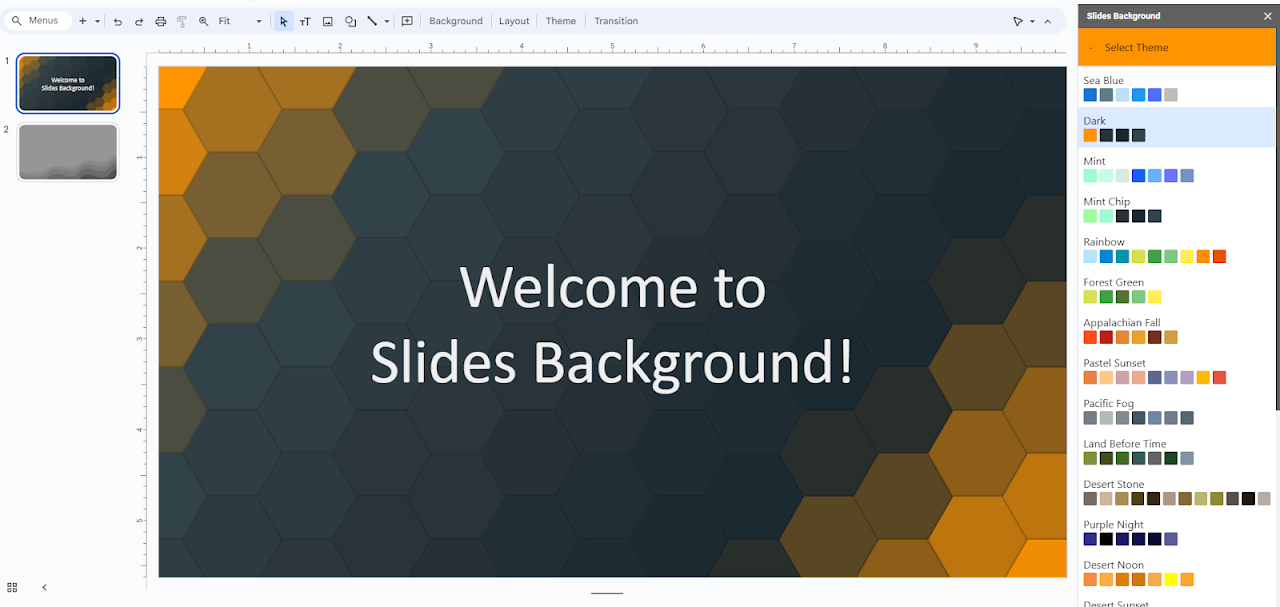The width and height of the screenshot is (1280, 607).
Task: Add a comment using toolbar icon
Action: [x=407, y=21]
